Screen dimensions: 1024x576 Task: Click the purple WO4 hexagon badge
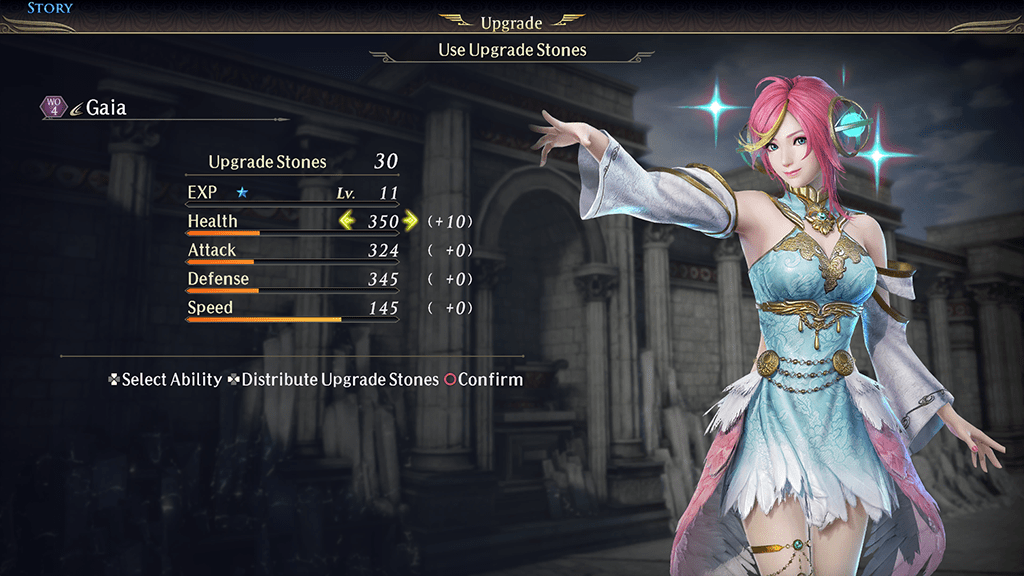pos(54,106)
